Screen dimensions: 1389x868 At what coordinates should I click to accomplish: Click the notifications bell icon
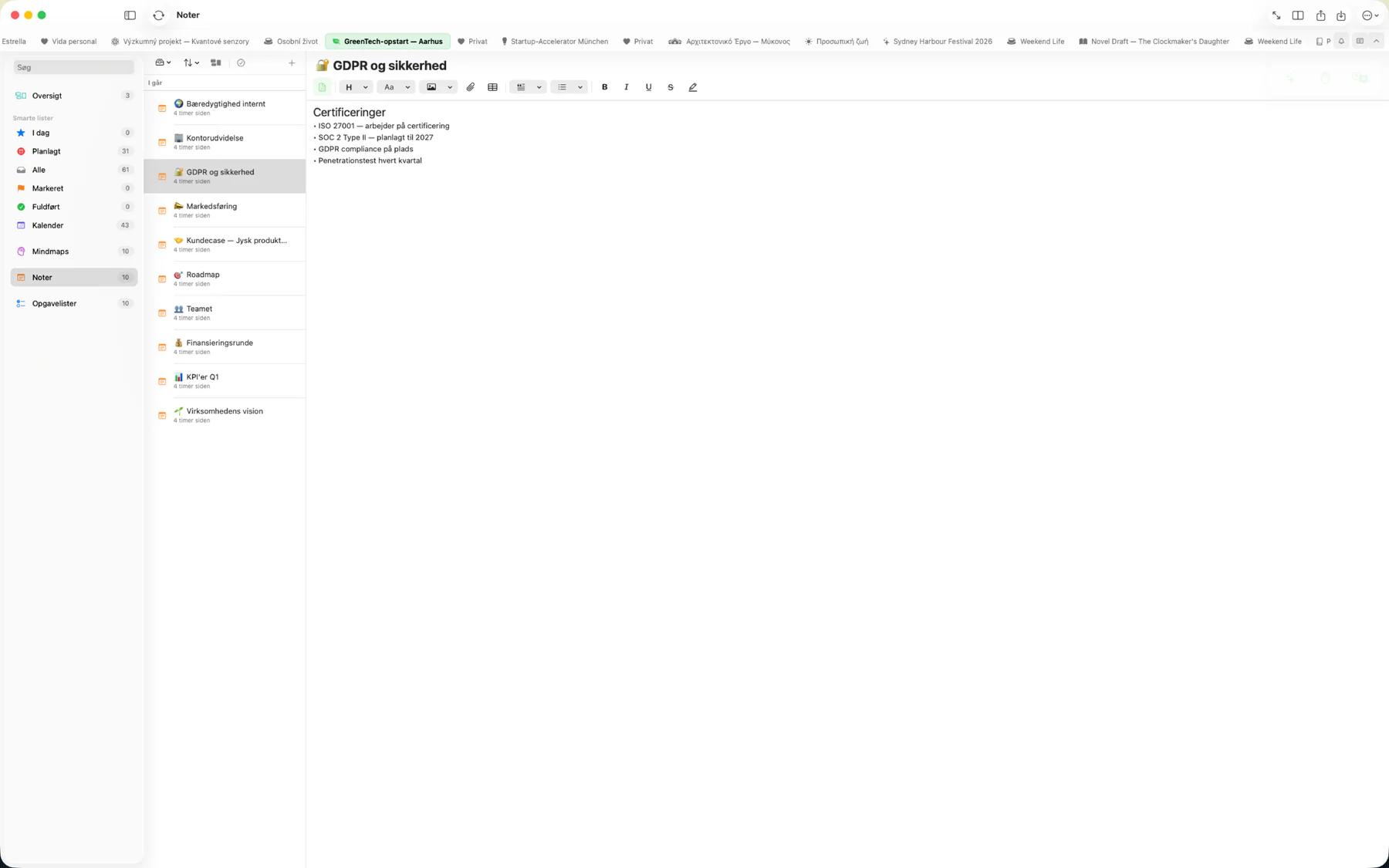(1341, 42)
